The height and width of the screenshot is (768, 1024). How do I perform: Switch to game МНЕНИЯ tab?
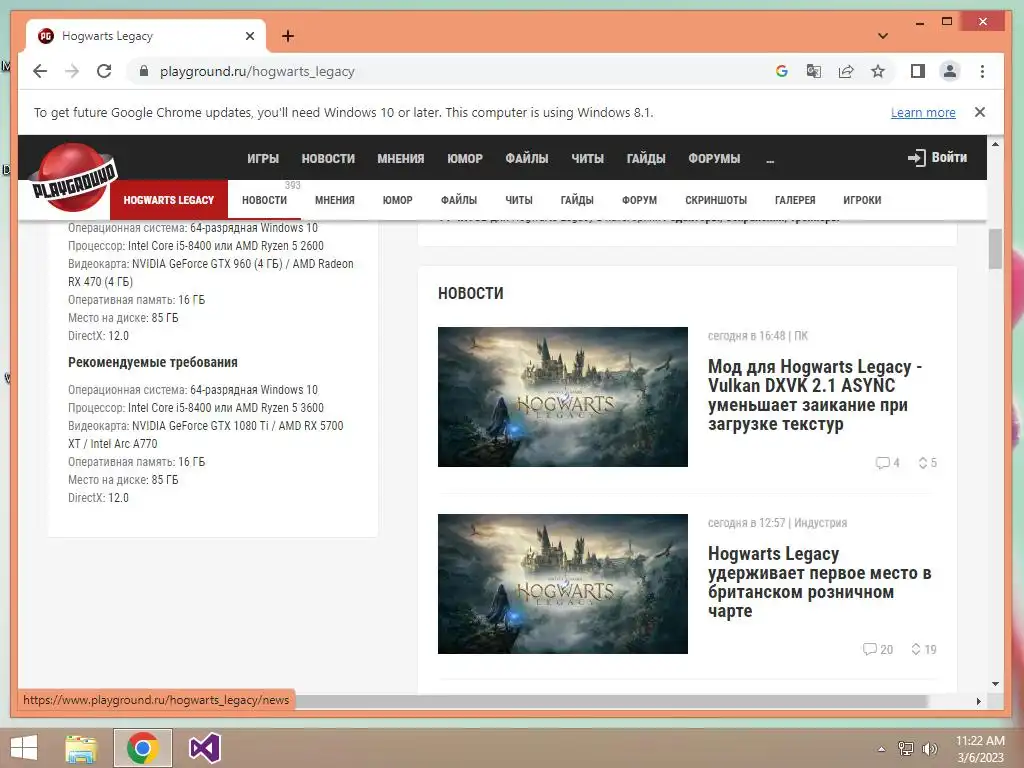(x=334, y=200)
